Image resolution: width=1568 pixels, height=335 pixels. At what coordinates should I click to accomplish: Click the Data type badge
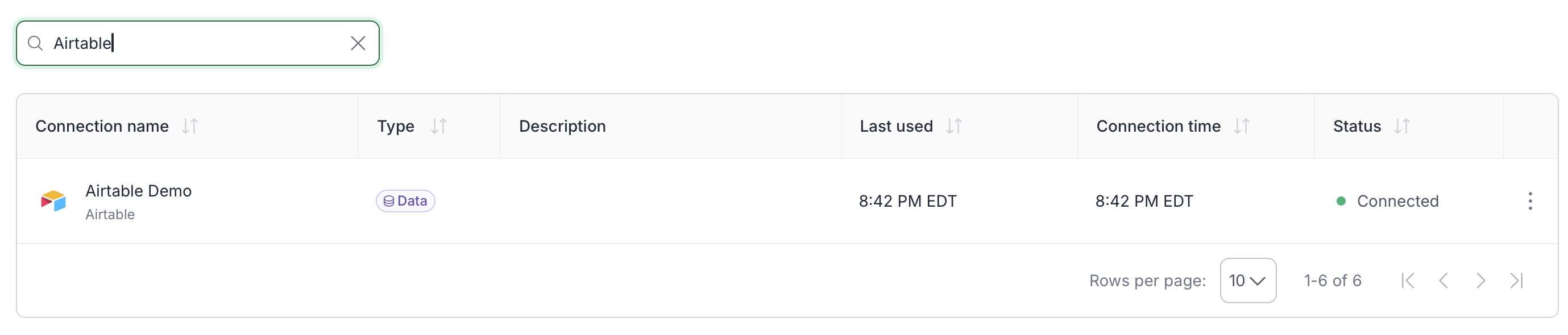pos(405,201)
